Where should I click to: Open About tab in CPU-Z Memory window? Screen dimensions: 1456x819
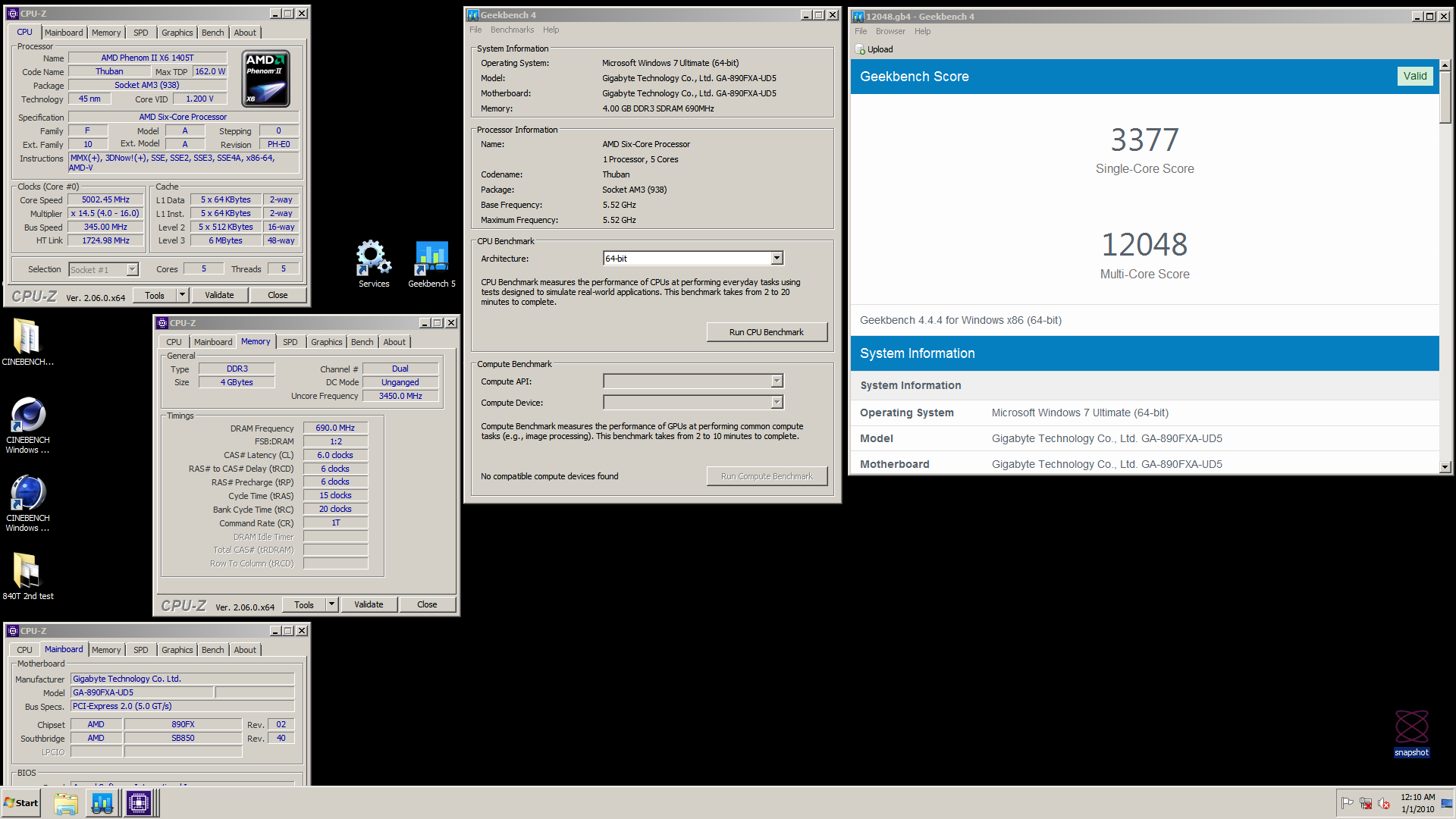pos(394,342)
